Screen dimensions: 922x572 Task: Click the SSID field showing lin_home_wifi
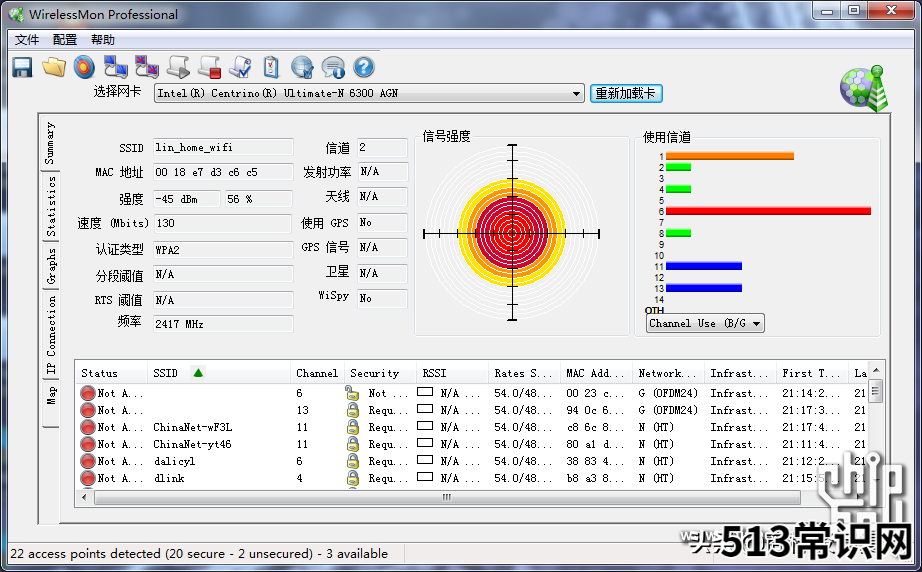[x=223, y=148]
